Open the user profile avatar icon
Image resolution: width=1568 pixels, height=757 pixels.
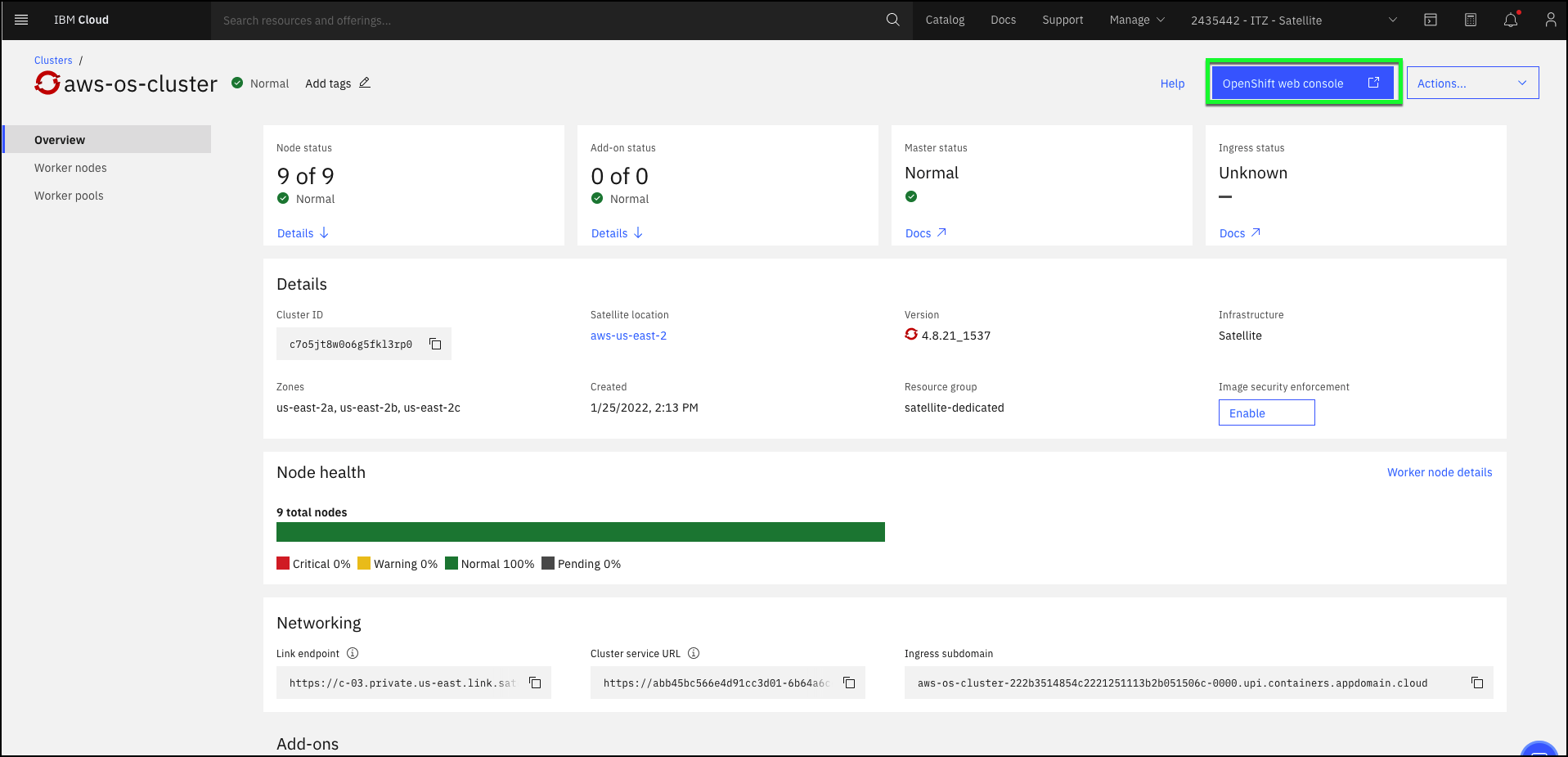point(1550,20)
